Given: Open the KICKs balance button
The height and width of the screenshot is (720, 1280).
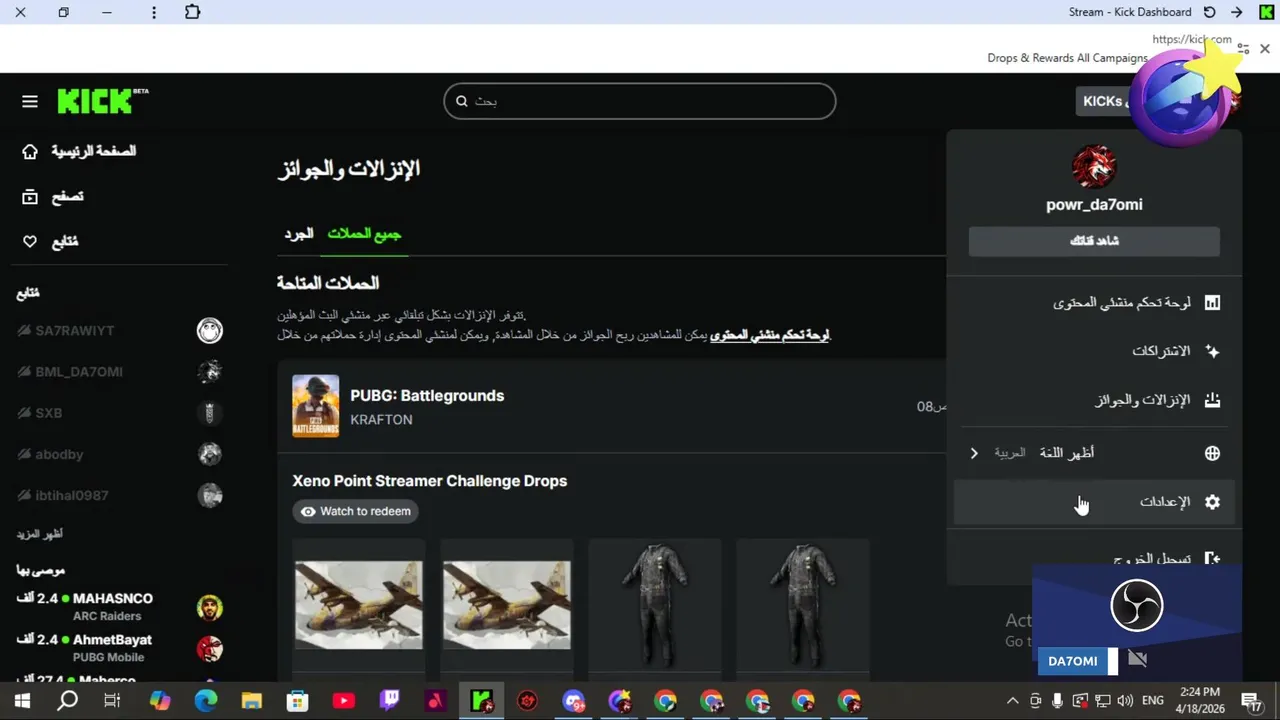Looking at the screenshot, I should click(x=1103, y=101).
